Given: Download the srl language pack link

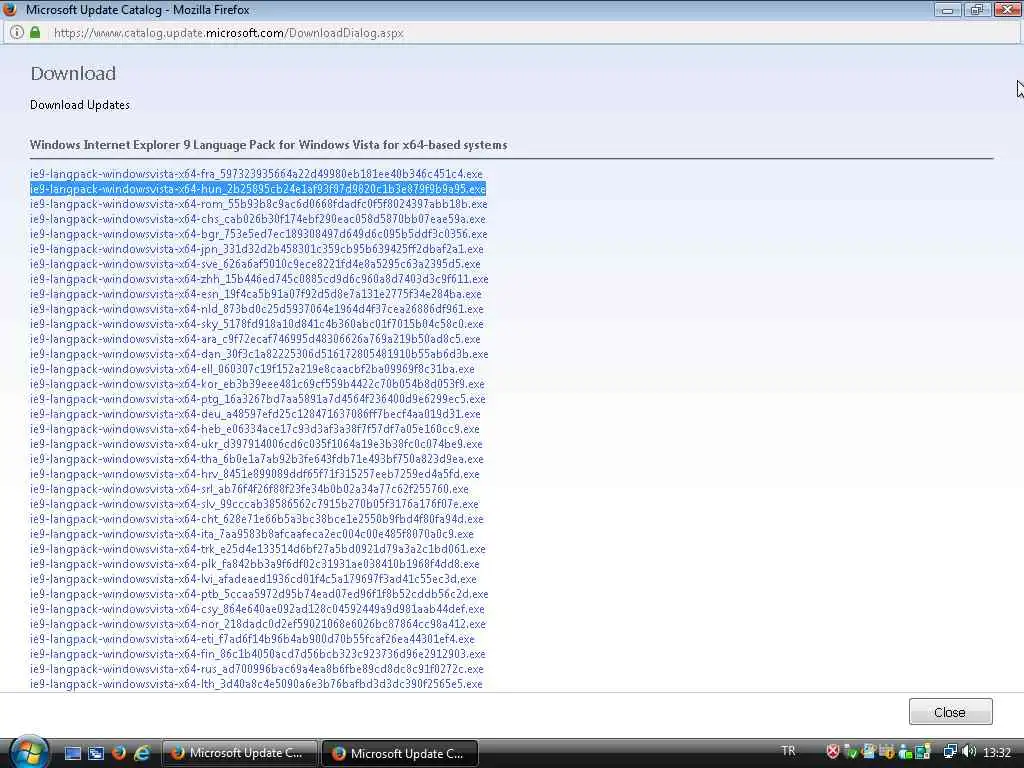Looking at the screenshot, I should [x=249, y=489].
